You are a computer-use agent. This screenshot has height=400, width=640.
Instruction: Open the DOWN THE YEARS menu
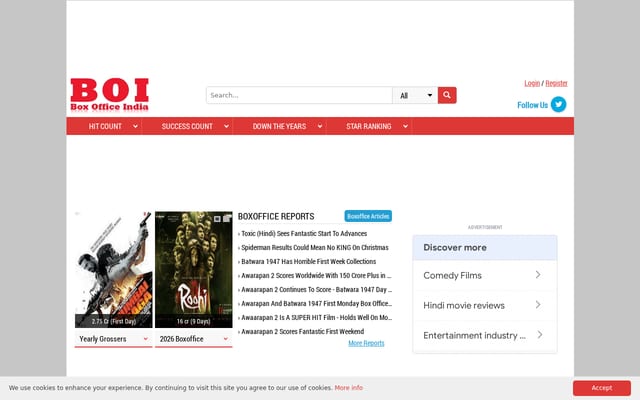coord(279,126)
